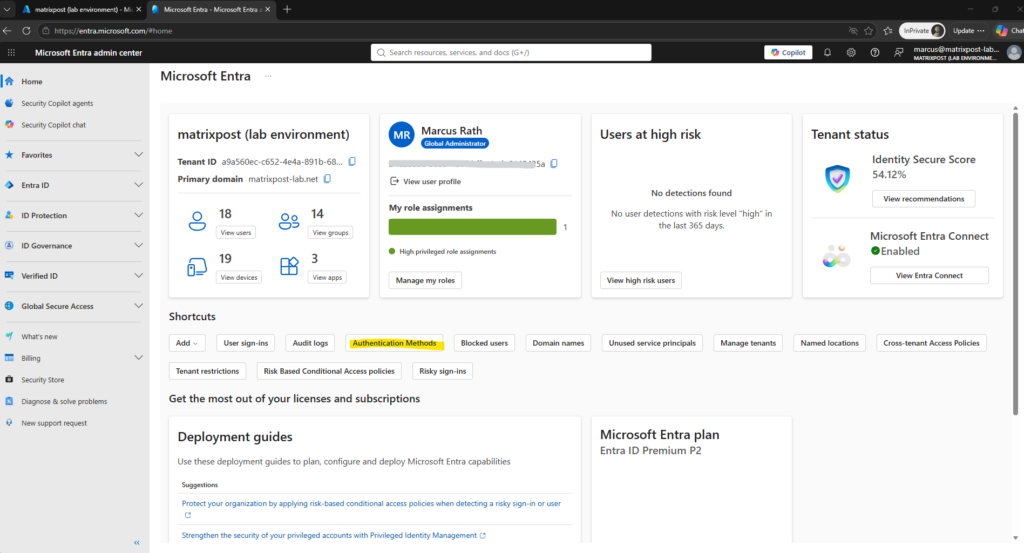Click the account avatar in header
This screenshot has width=1024, height=553.
[x=1014, y=53]
